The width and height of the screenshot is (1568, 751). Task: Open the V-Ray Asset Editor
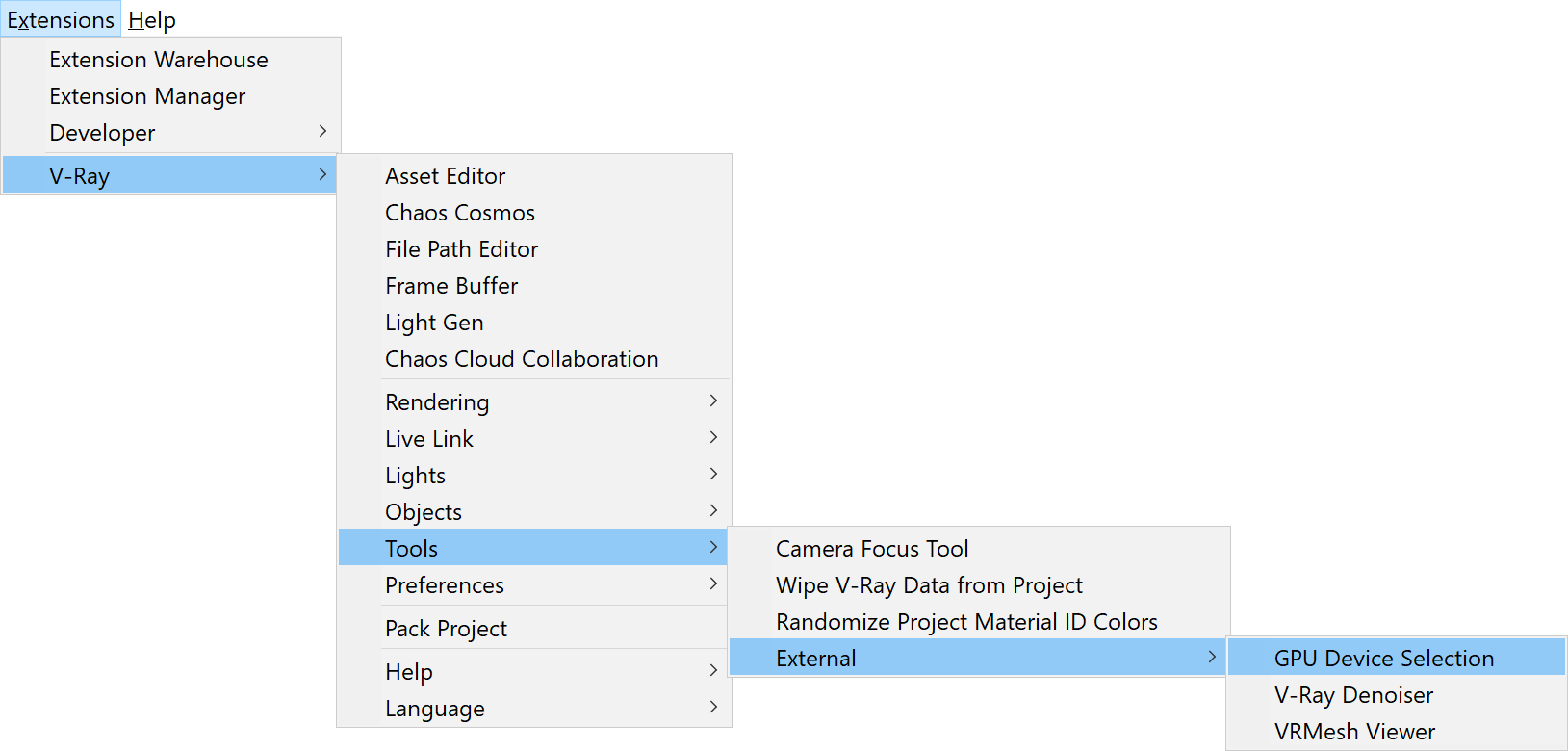(x=534, y=176)
